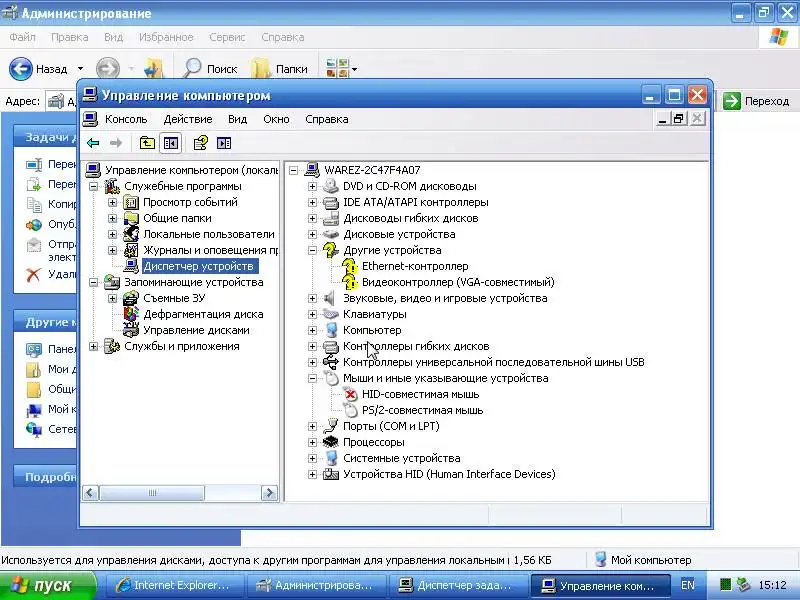Open the Консоль menu

click(126, 119)
